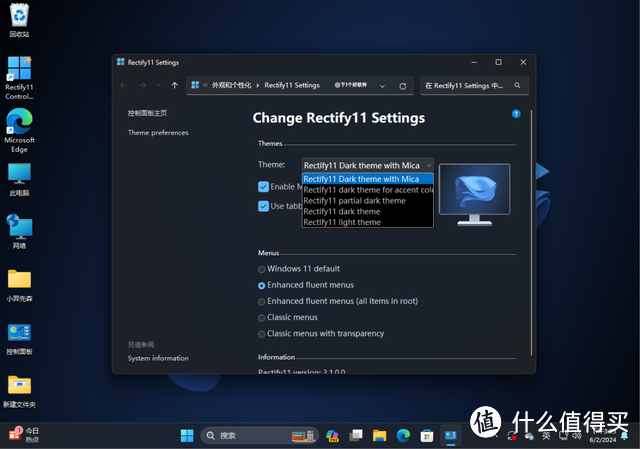Click the vertical scrollbar in the settings window
Viewport: 640px width, 449px height.
pos(531,233)
